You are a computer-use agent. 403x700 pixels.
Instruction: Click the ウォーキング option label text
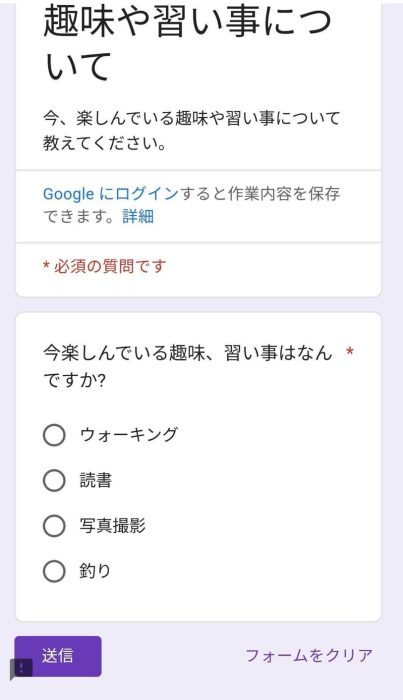pyautogui.click(x=129, y=434)
